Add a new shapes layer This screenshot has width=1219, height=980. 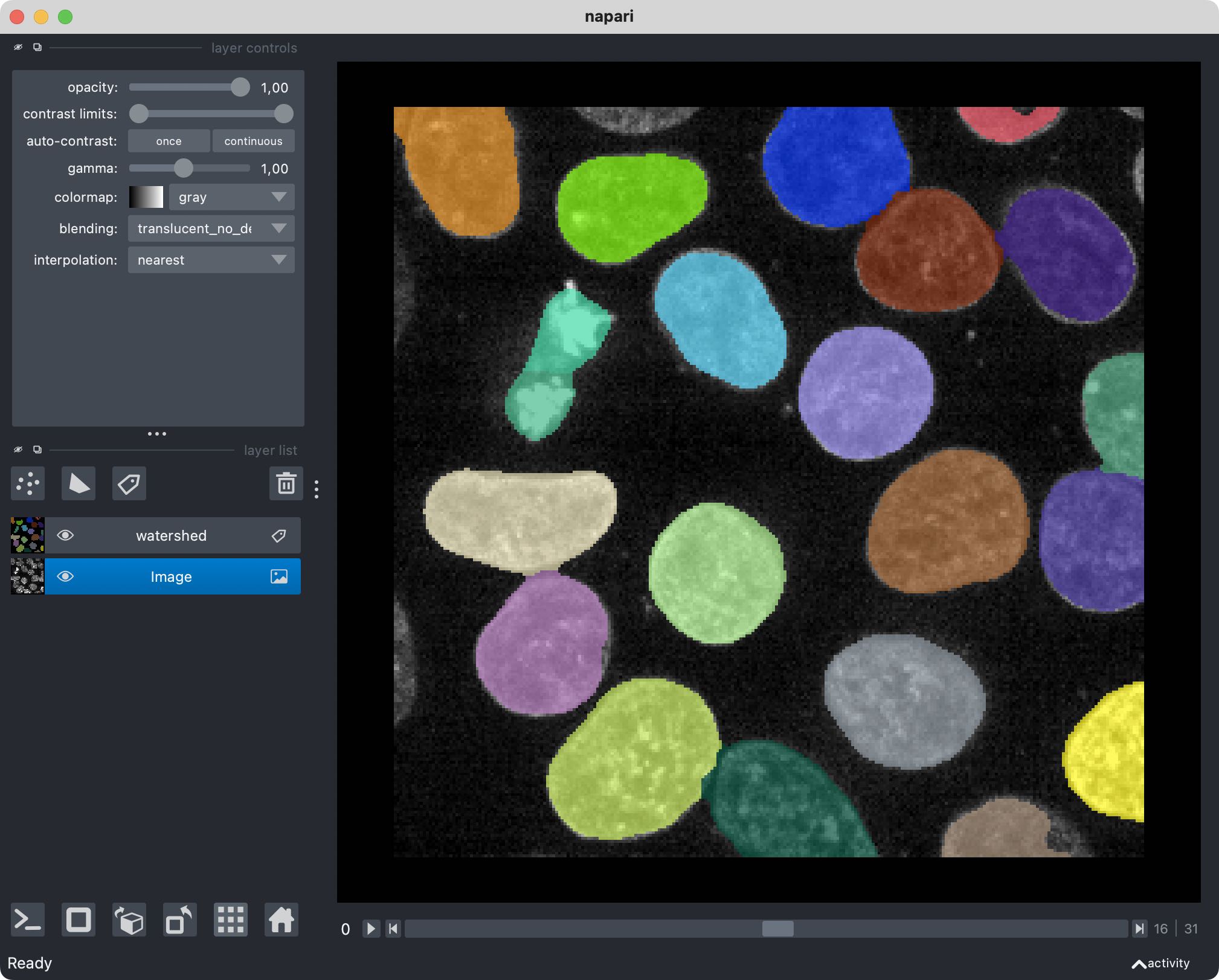tap(79, 483)
